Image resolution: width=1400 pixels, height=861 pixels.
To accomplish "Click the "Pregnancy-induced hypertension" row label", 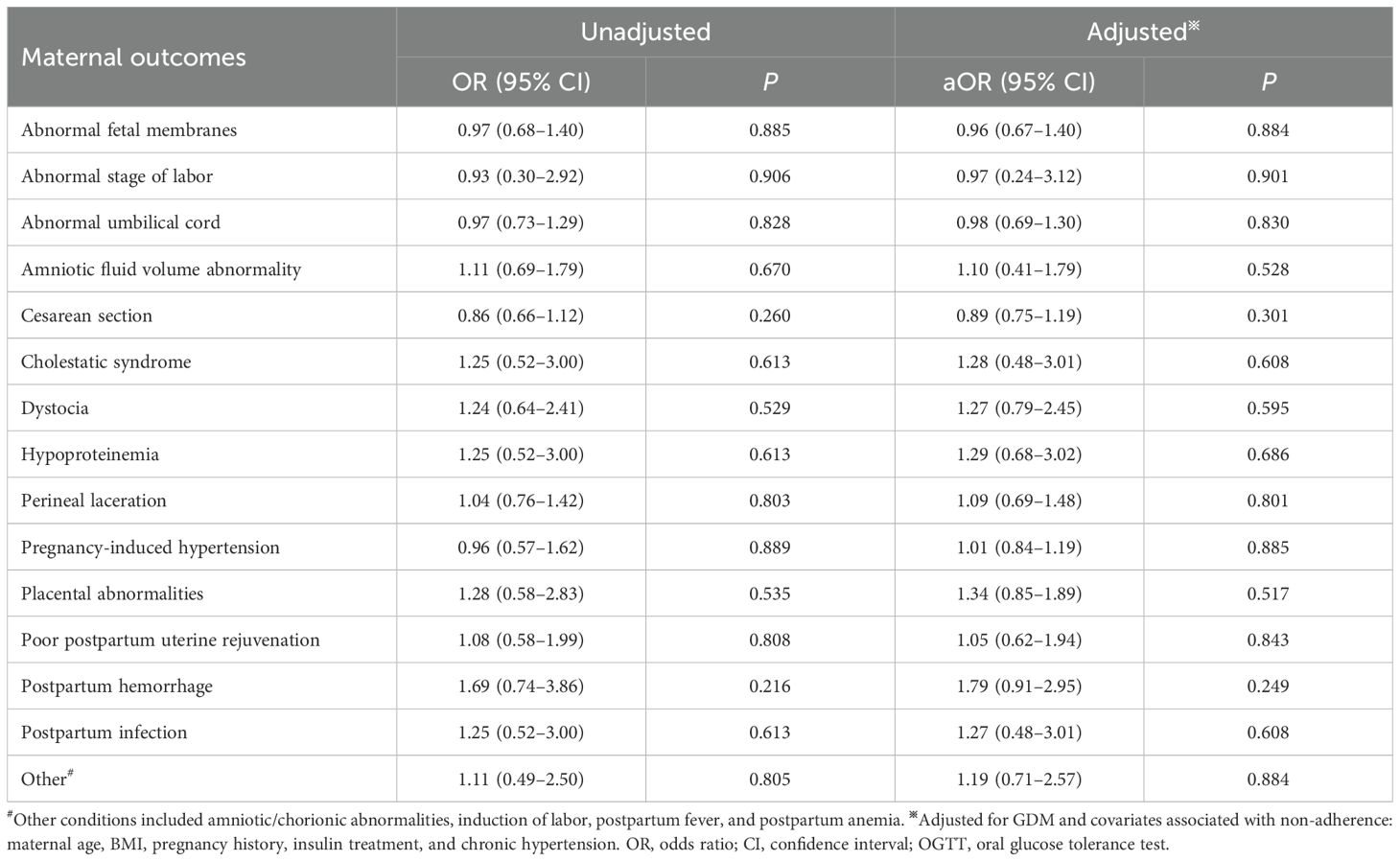I will [x=151, y=547].
